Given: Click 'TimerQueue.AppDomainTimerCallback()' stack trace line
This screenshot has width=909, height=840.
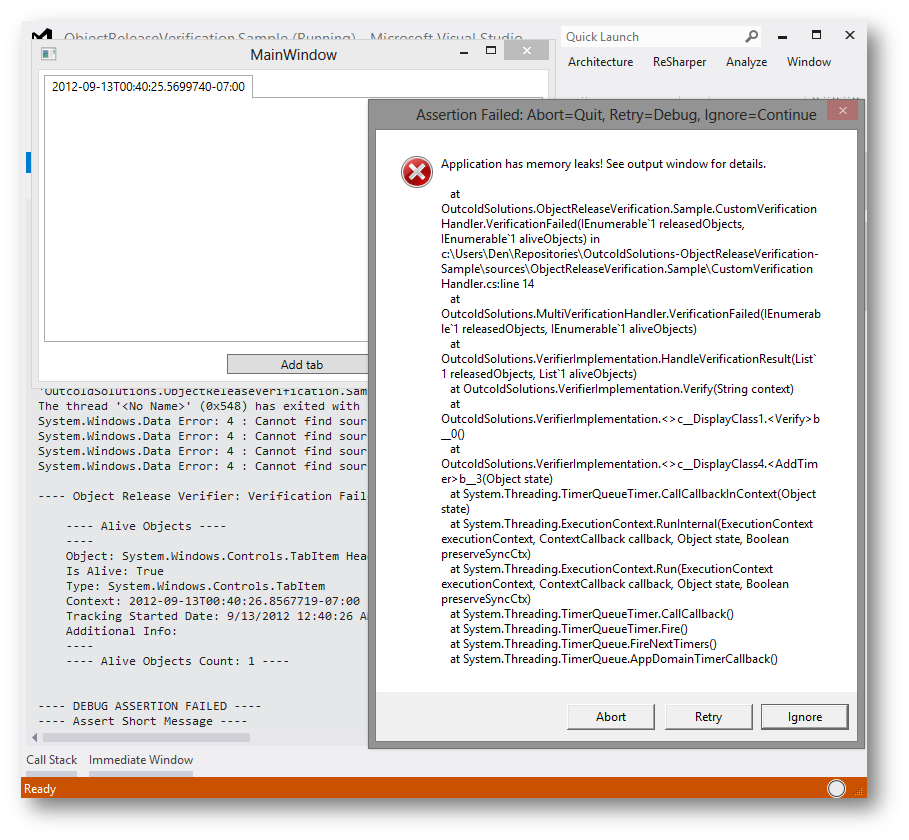Looking at the screenshot, I should [x=614, y=659].
